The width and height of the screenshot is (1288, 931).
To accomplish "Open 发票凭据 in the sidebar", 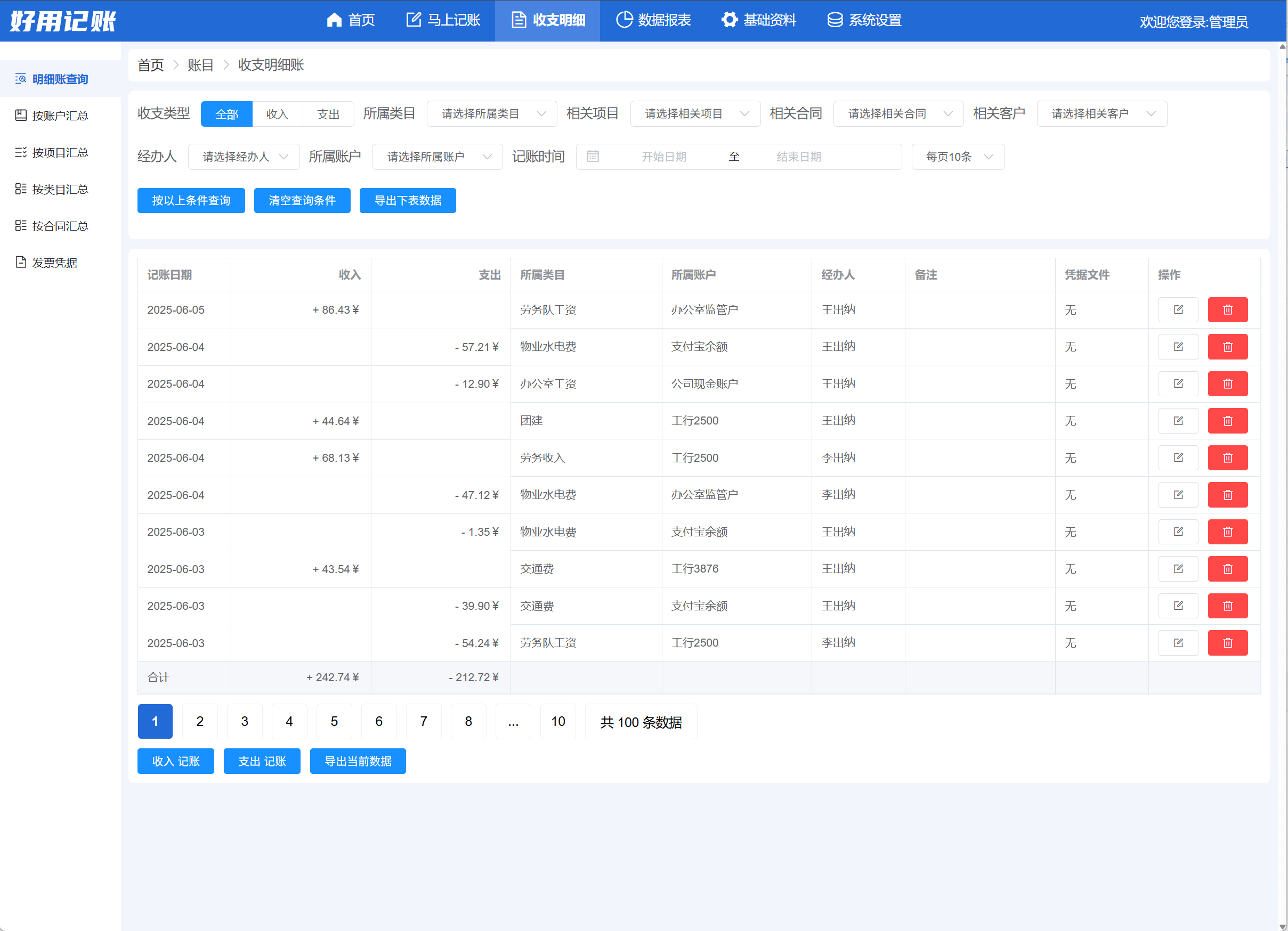I will tap(60, 263).
